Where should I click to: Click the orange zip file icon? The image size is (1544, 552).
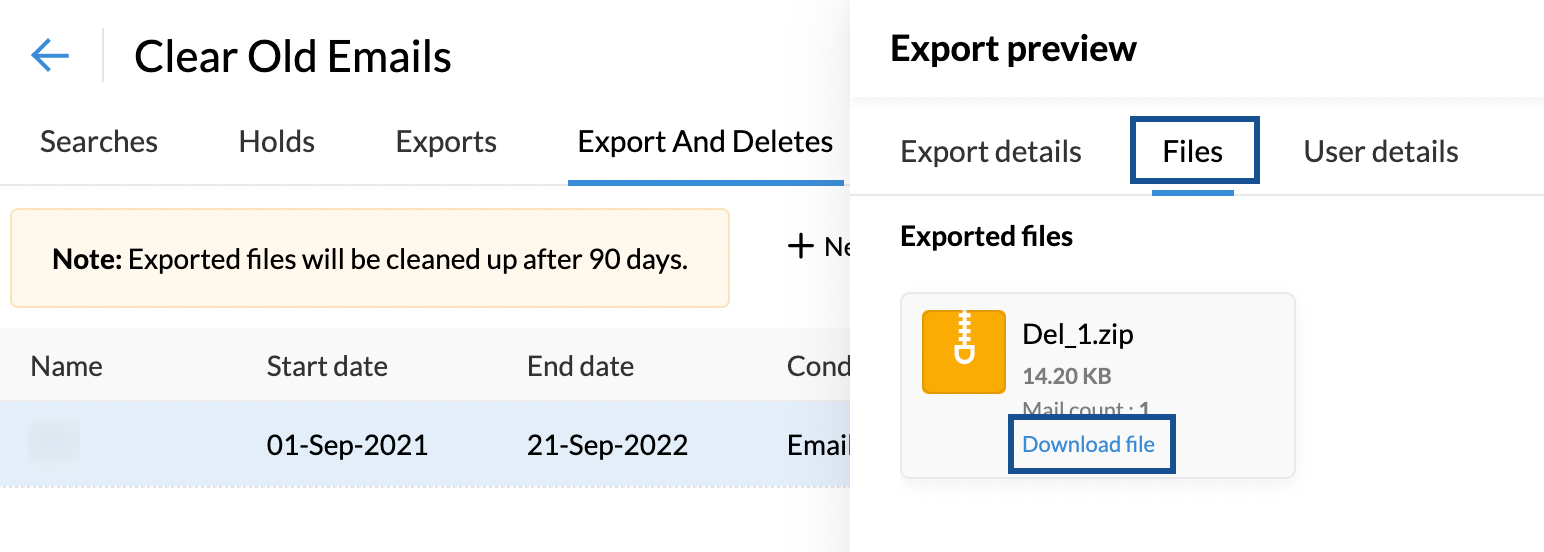pyautogui.click(x=963, y=351)
